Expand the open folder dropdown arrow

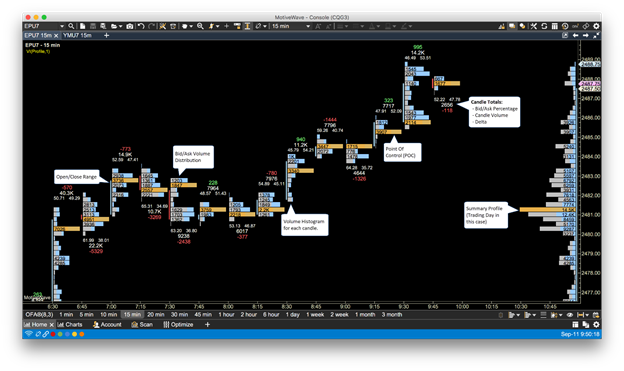point(121,27)
